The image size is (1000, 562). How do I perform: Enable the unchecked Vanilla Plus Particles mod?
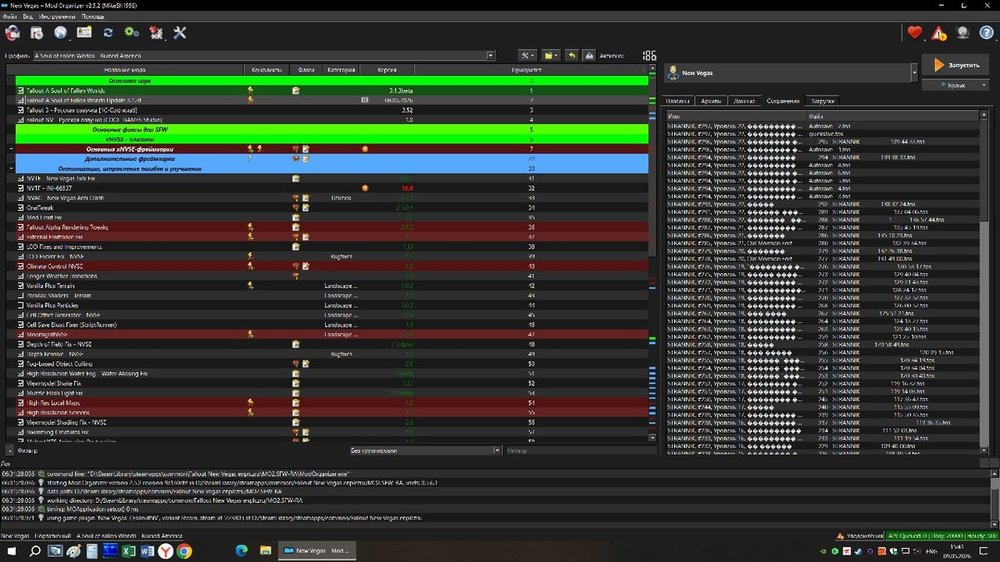(x=20, y=305)
